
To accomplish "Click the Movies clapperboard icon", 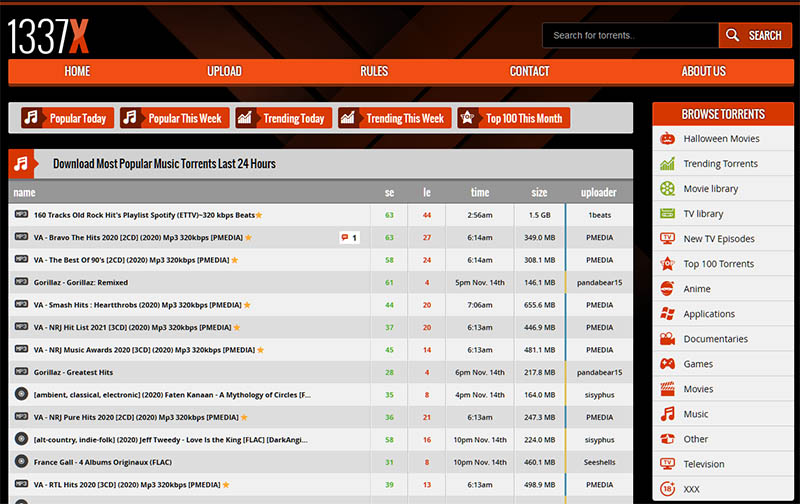I will coord(667,388).
